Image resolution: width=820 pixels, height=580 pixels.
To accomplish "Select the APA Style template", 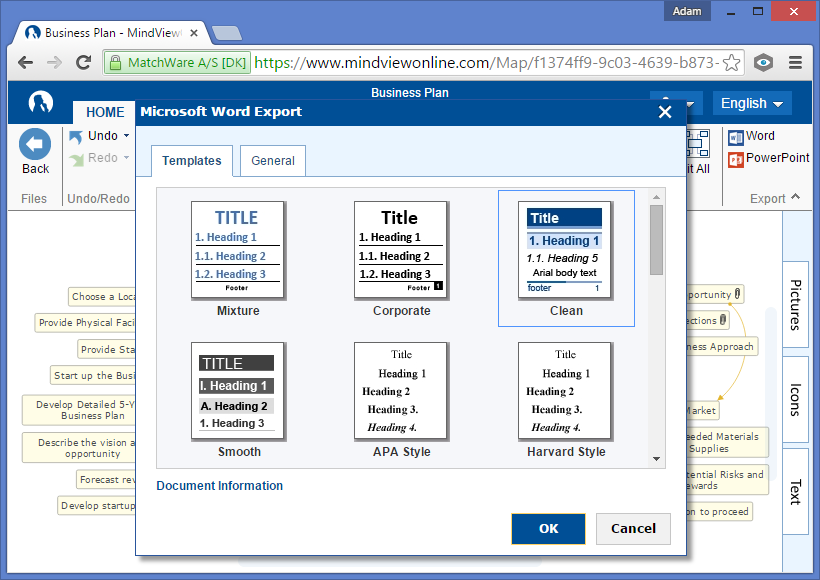I will tap(401, 391).
